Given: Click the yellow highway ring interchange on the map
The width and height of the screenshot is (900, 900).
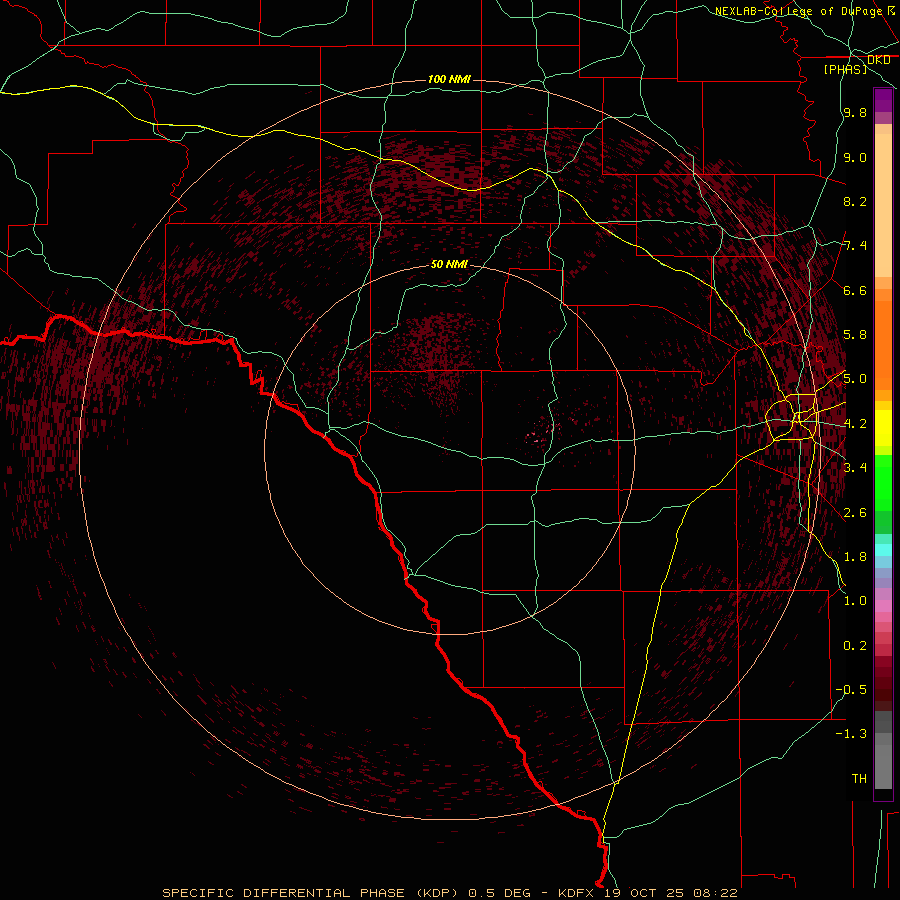Looking at the screenshot, I should click(x=792, y=417).
